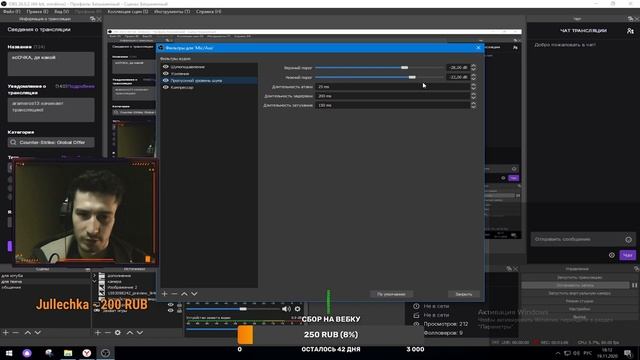Open the Правка menu
Screen dimensions: 640x360
pos(37,12)
